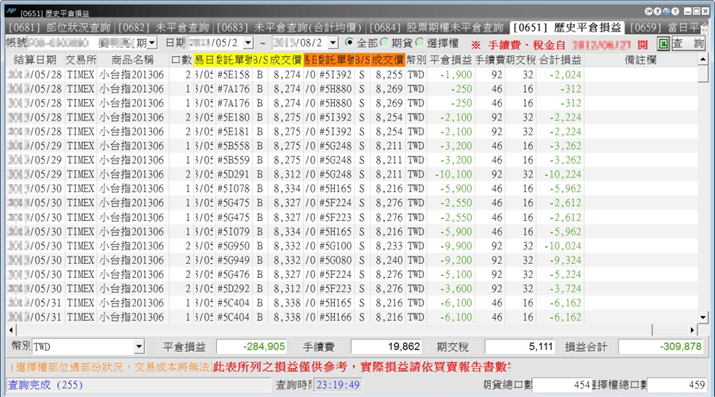The image size is (715, 397).
Task: Open the [0684] 股票期權未平倉查詢 tab
Action: pos(436,28)
